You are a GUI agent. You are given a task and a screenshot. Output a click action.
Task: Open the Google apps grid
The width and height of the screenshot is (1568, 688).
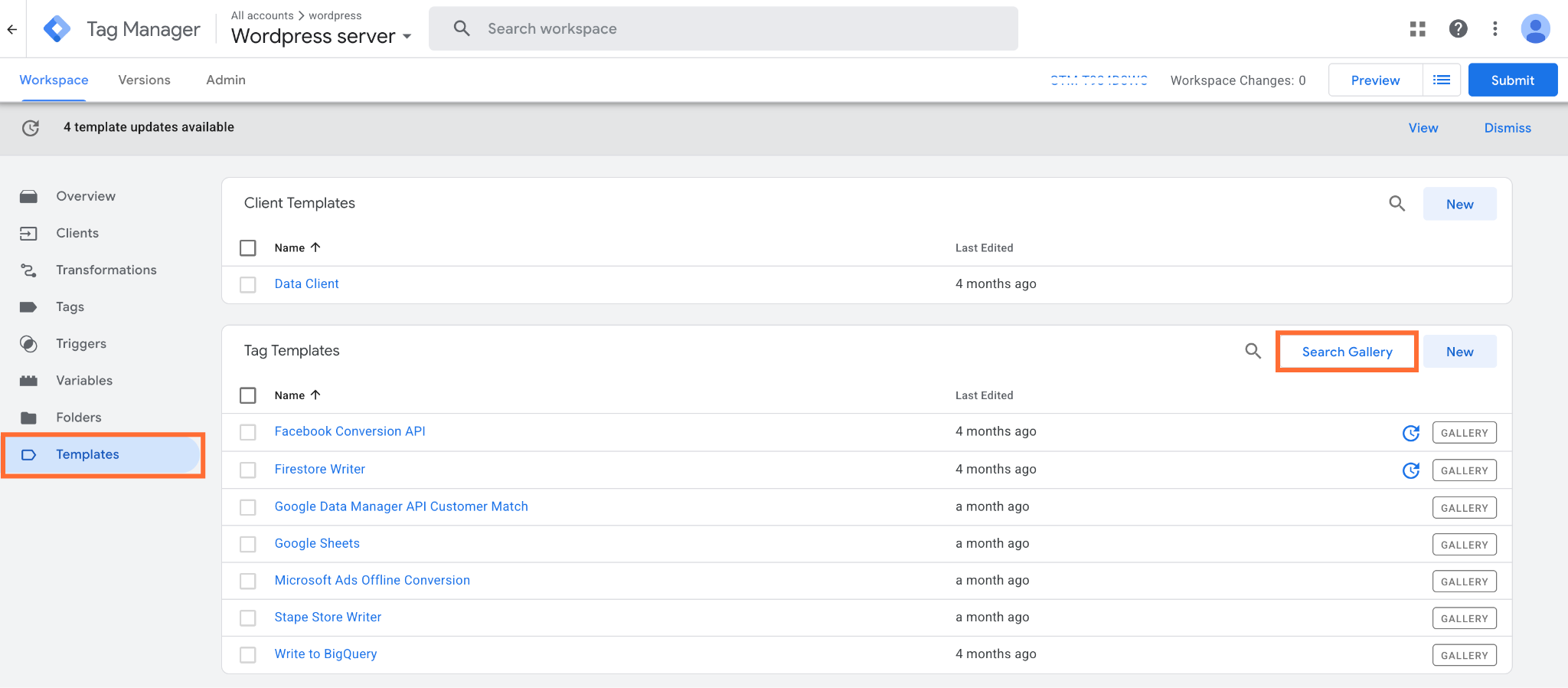tap(1418, 29)
